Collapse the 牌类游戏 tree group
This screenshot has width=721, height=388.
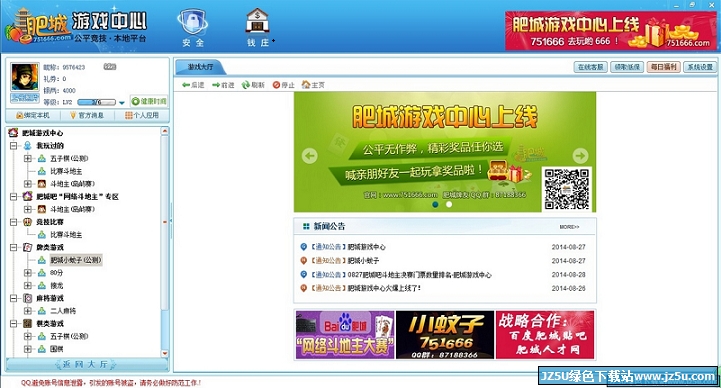click(13, 247)
